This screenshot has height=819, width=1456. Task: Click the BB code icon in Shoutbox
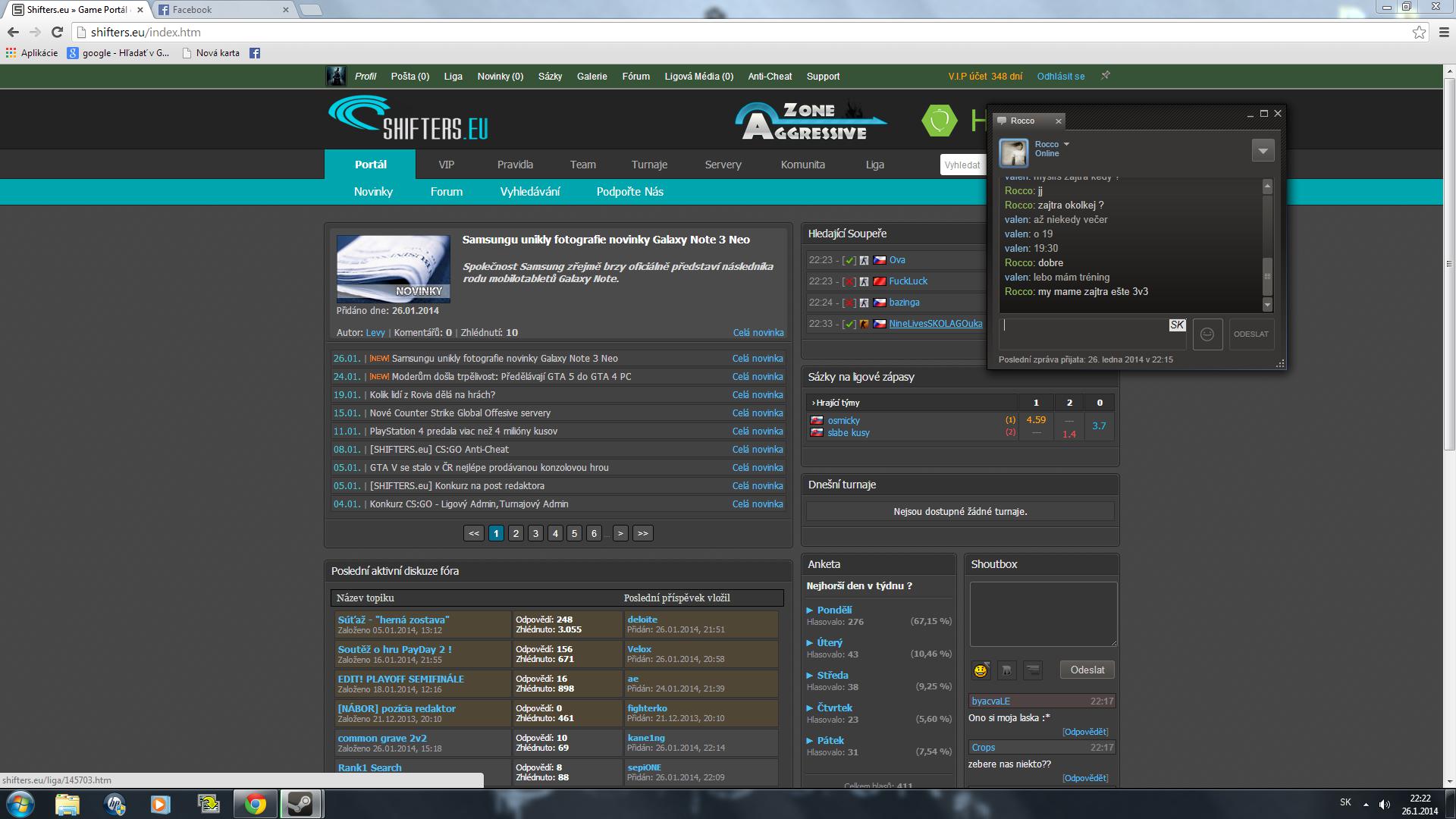(1006, 670)
